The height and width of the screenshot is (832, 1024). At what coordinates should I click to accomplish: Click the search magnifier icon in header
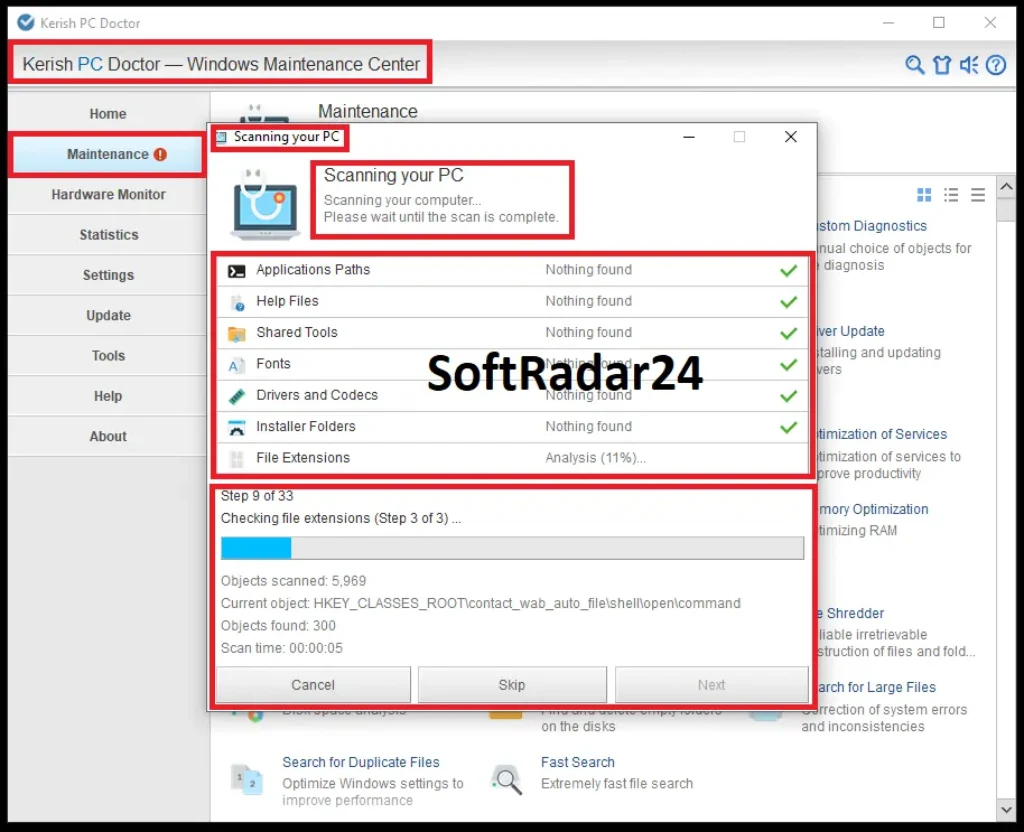point(914,65)
